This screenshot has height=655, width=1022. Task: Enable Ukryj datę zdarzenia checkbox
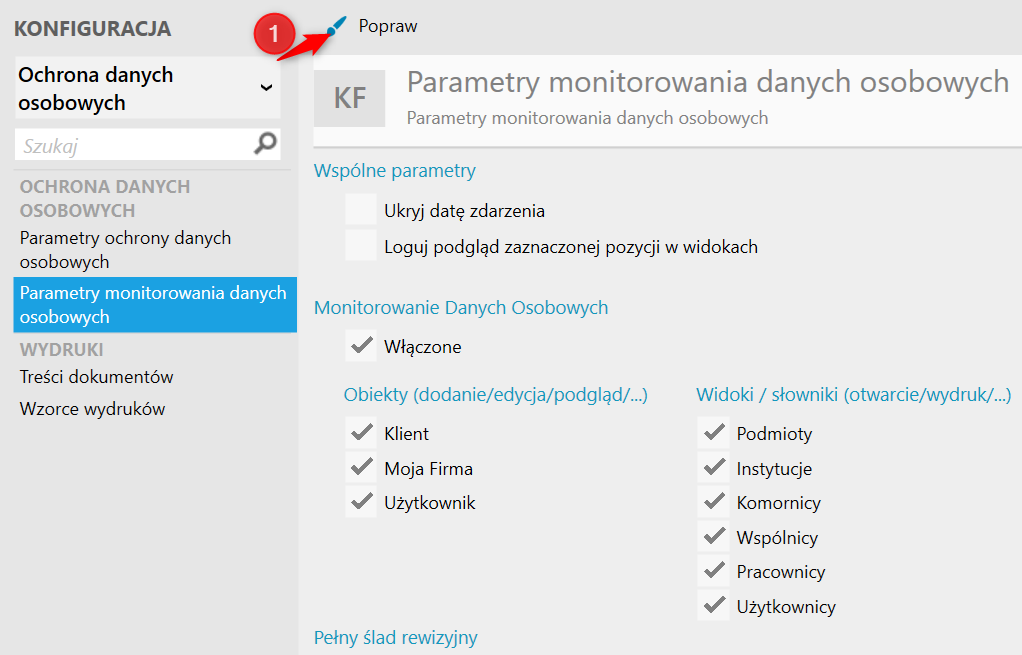[360, 211]
